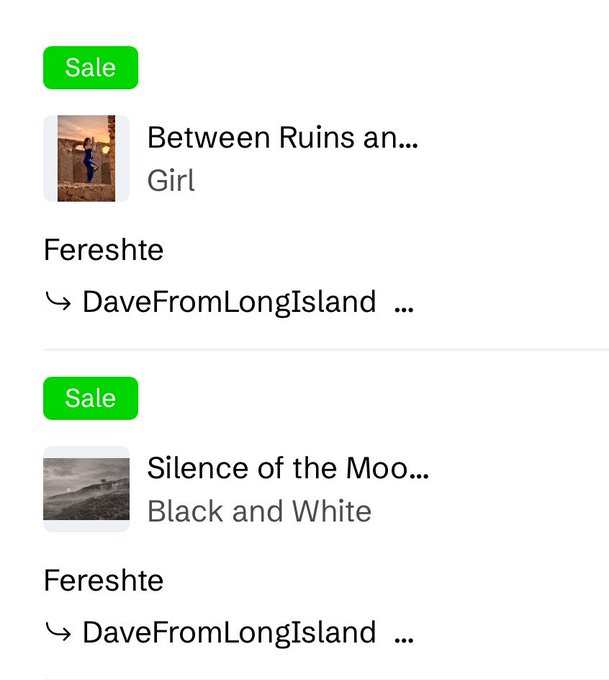Click the misty hillside in grayscale thumbnail
Image resolution: width=609 pixels, height=680 pixels.
pyautogui.click(x=86, y=489)
